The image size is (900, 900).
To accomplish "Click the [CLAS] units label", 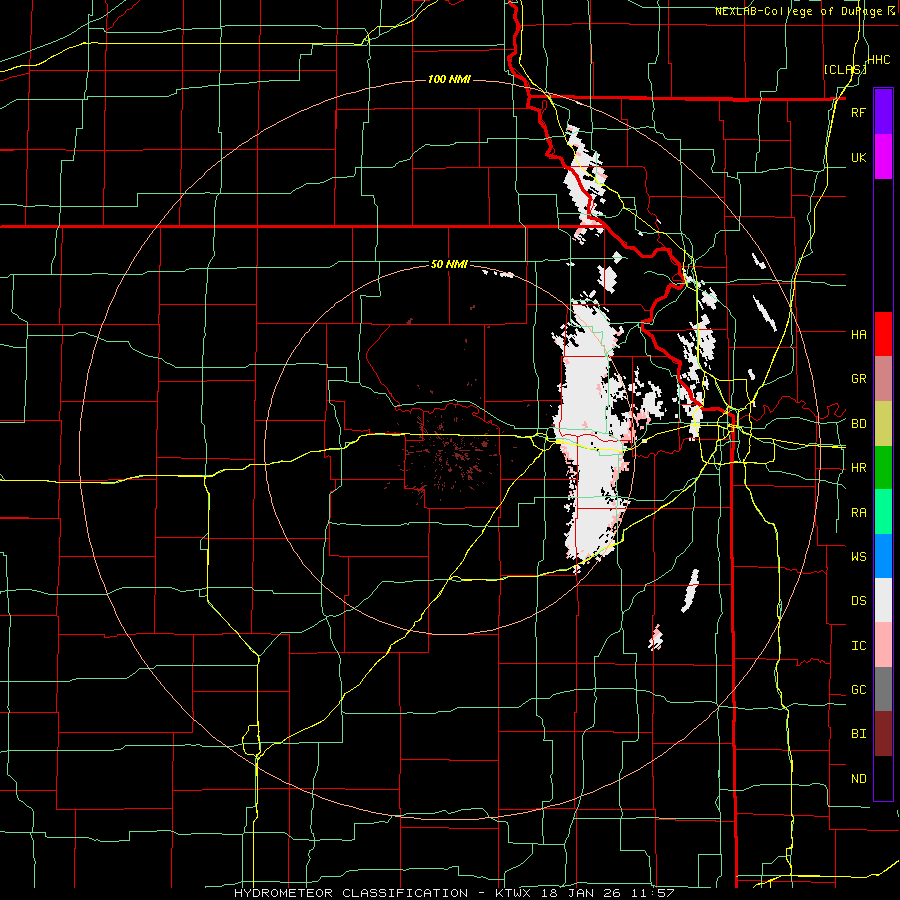I will coord(845,69).
